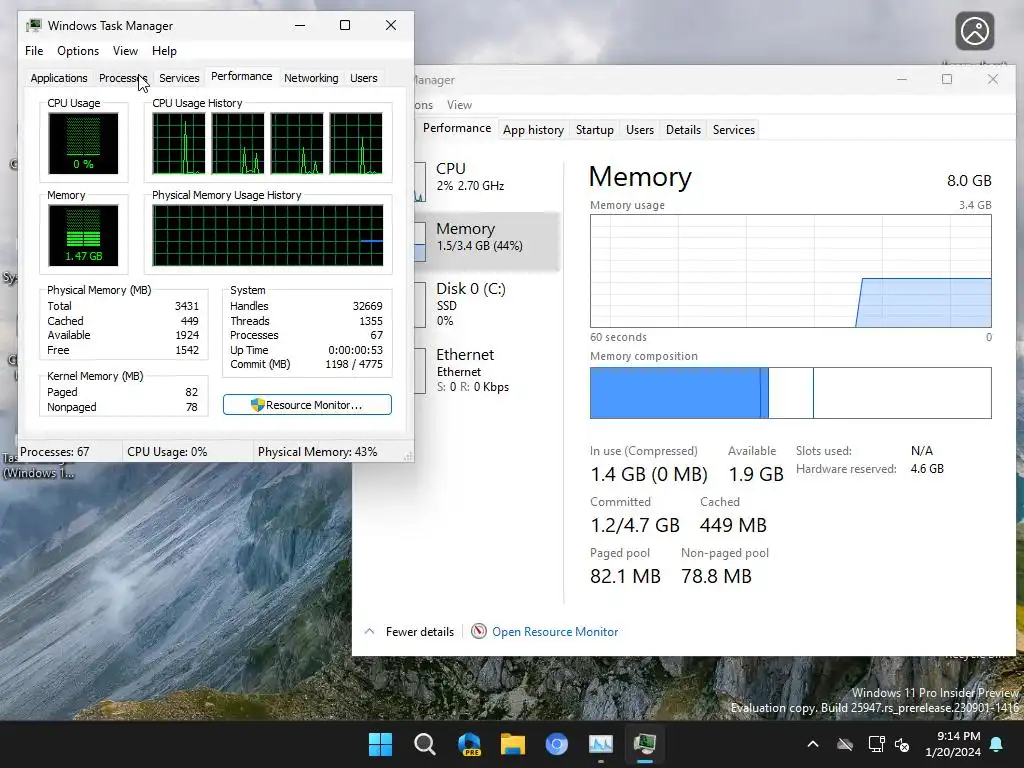
Task: Switch to the Services tab in classic Task Manager
Action: click(x=179, y=78)
